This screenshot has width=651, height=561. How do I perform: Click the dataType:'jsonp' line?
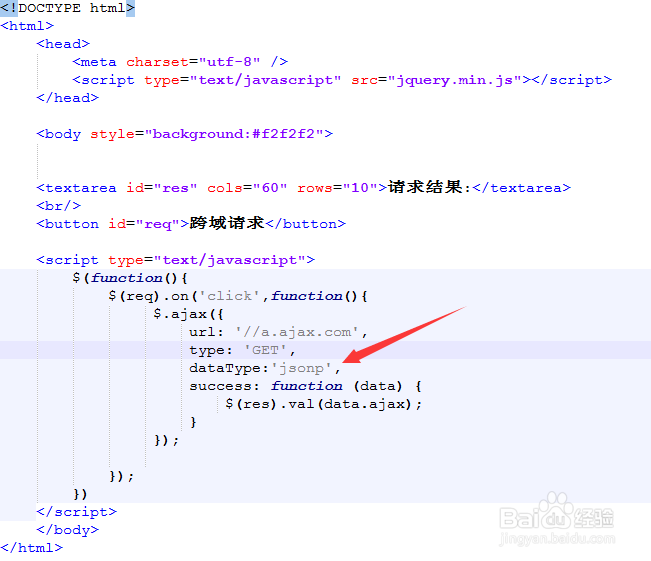pos(264,368)
